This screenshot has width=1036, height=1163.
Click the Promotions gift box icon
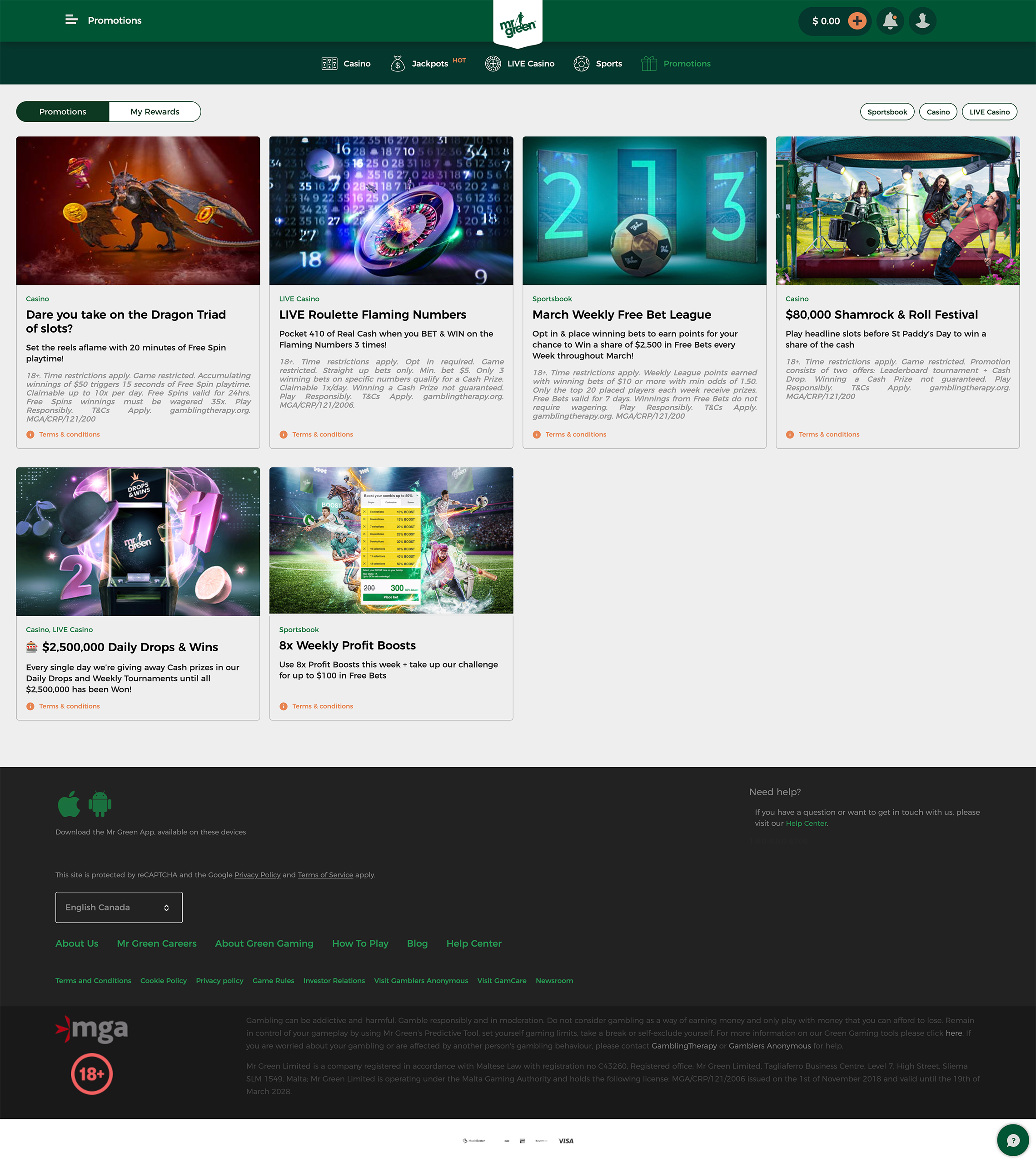point(649,64)
